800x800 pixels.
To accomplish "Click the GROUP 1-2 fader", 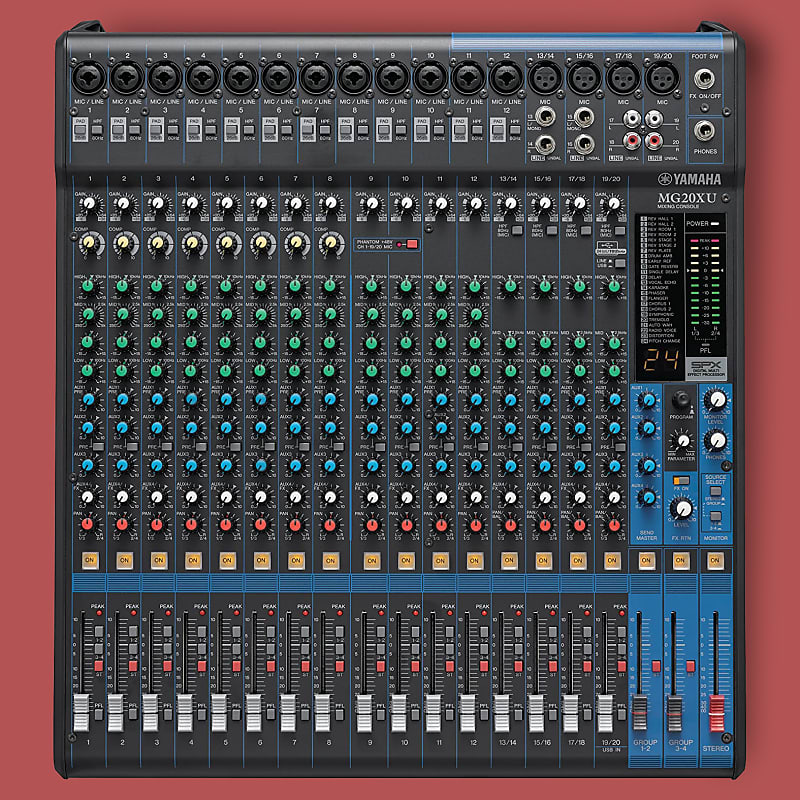I will coord(639,712).
